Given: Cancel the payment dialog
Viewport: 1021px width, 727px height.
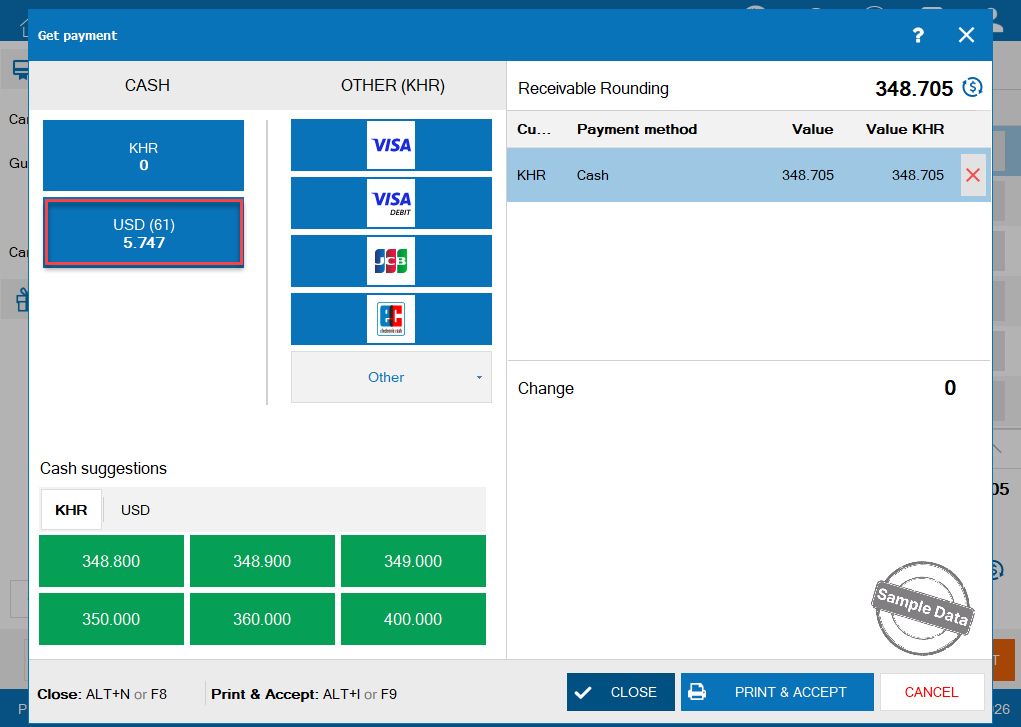Looking at the screenshot, I should (931, 692).
